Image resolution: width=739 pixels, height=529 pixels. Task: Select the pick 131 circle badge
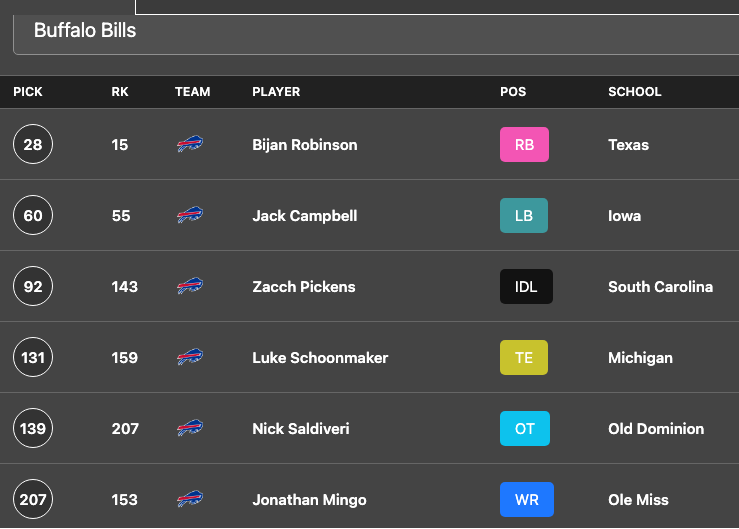tap(33, 357)
